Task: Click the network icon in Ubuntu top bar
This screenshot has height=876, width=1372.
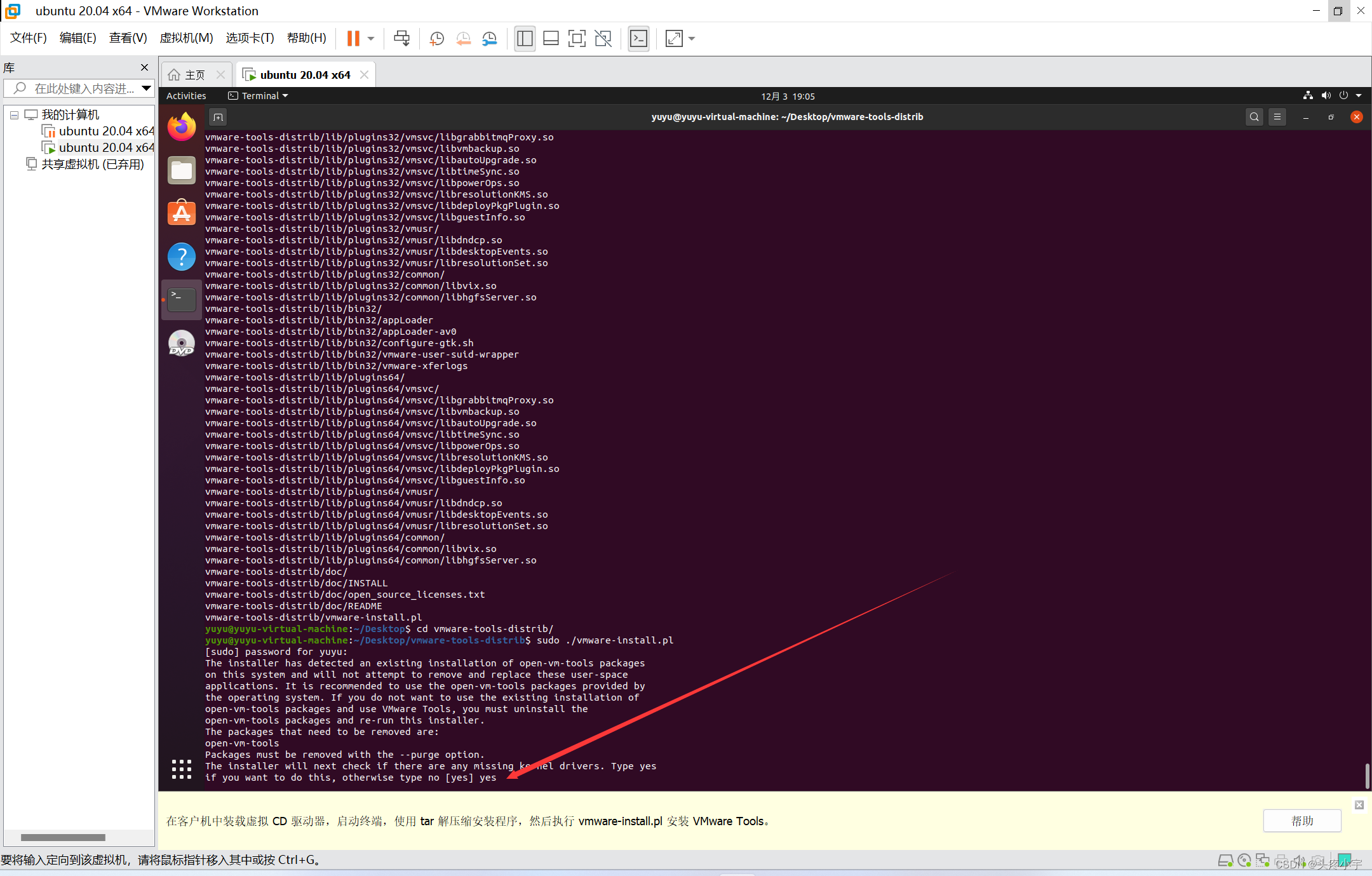Action: coord(1308,96)
